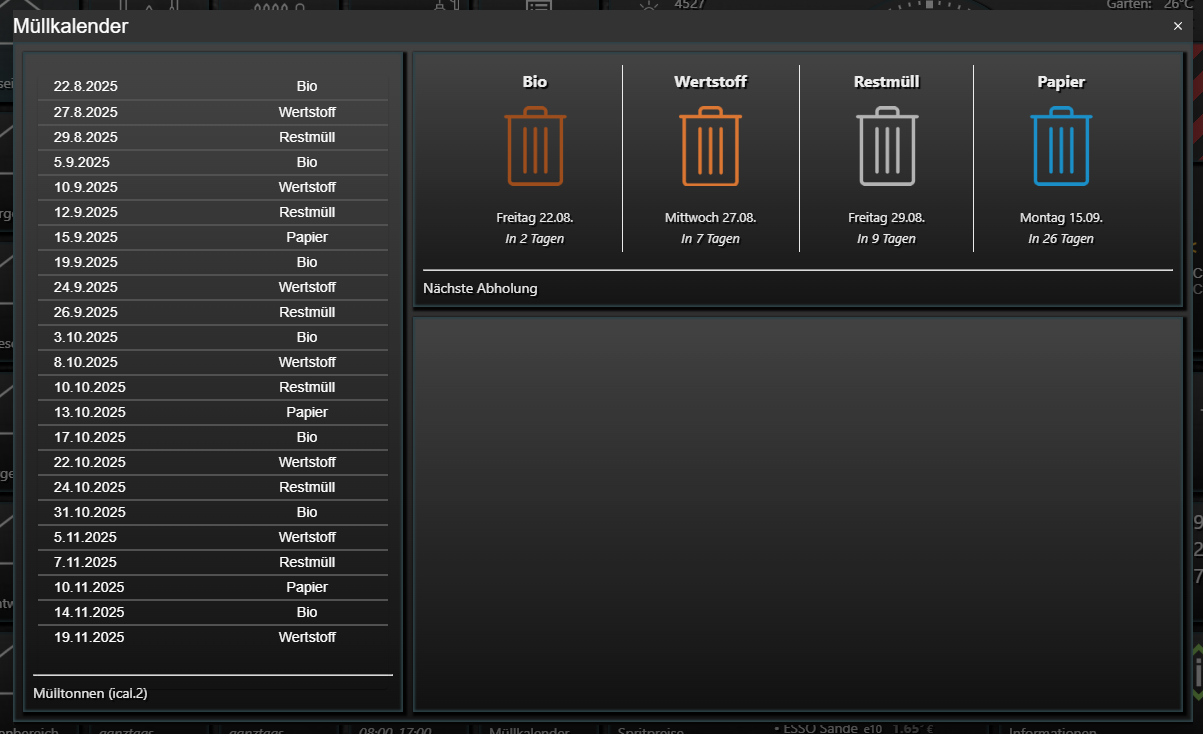Click the 'Freitag 29.08.' pickup date

(x=887, y=217)
